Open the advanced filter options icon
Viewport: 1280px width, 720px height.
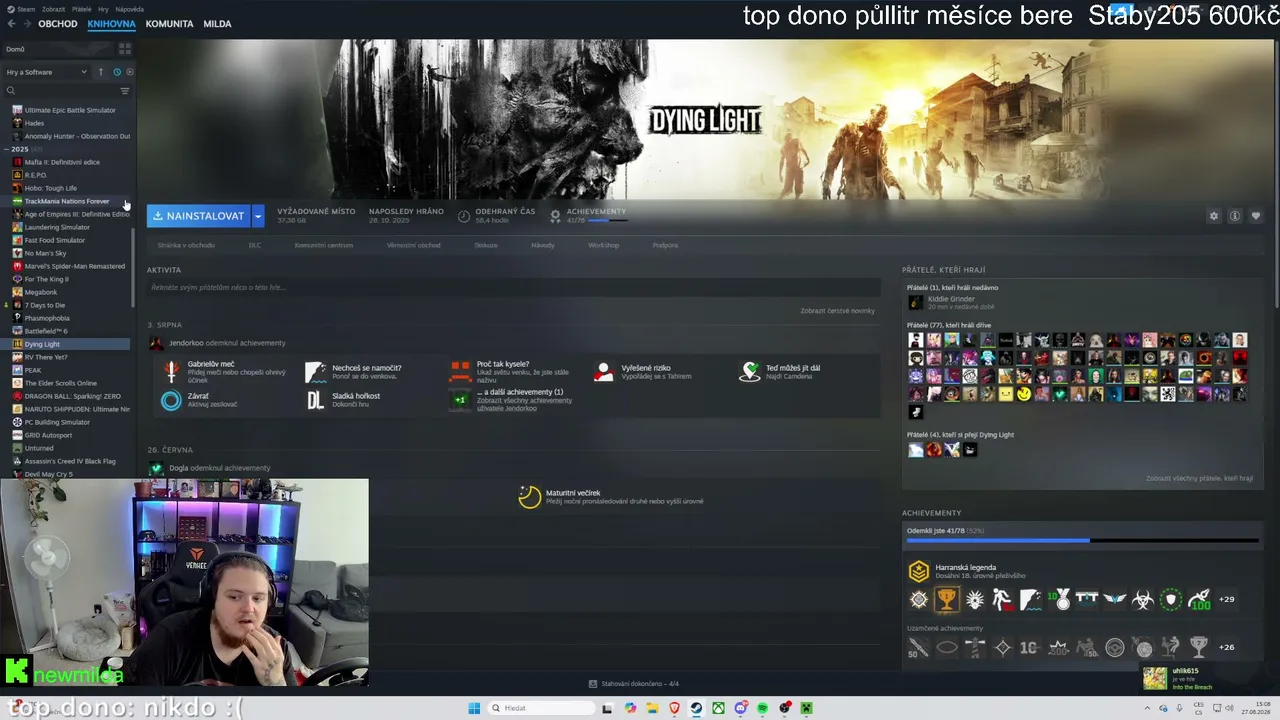(x=125, y=91)
